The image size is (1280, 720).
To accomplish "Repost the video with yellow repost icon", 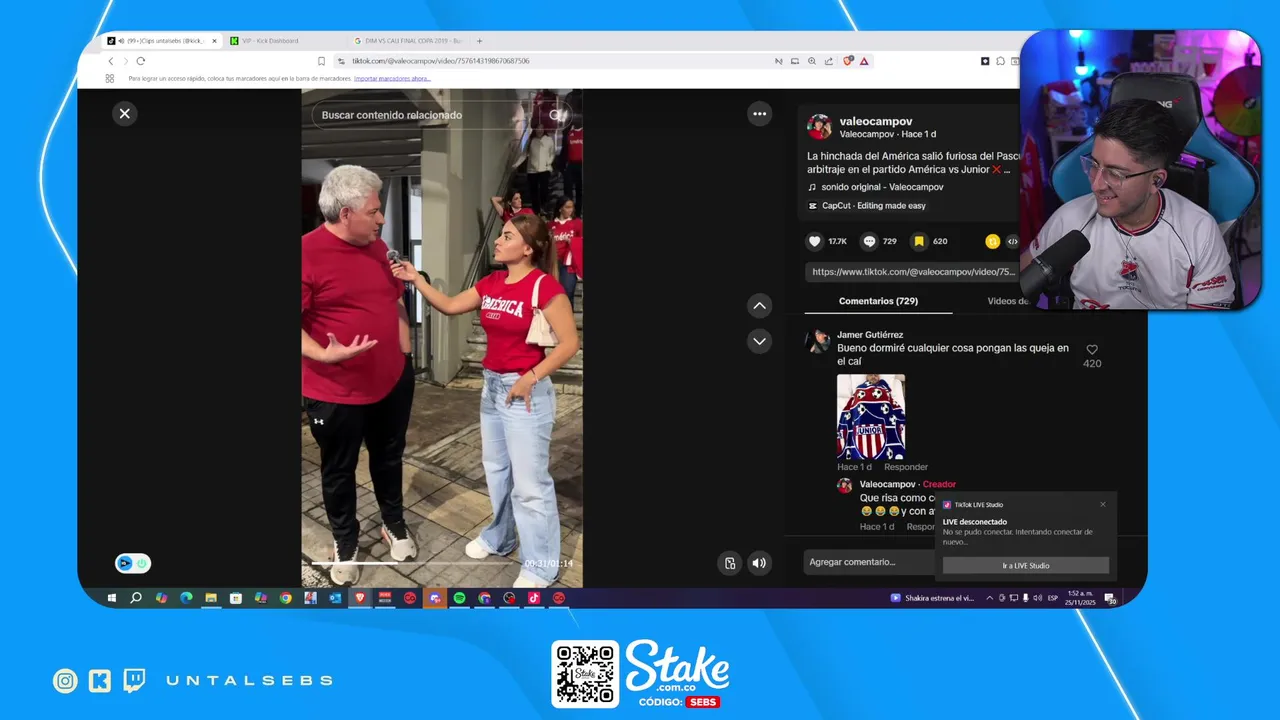I will [993, 241].
